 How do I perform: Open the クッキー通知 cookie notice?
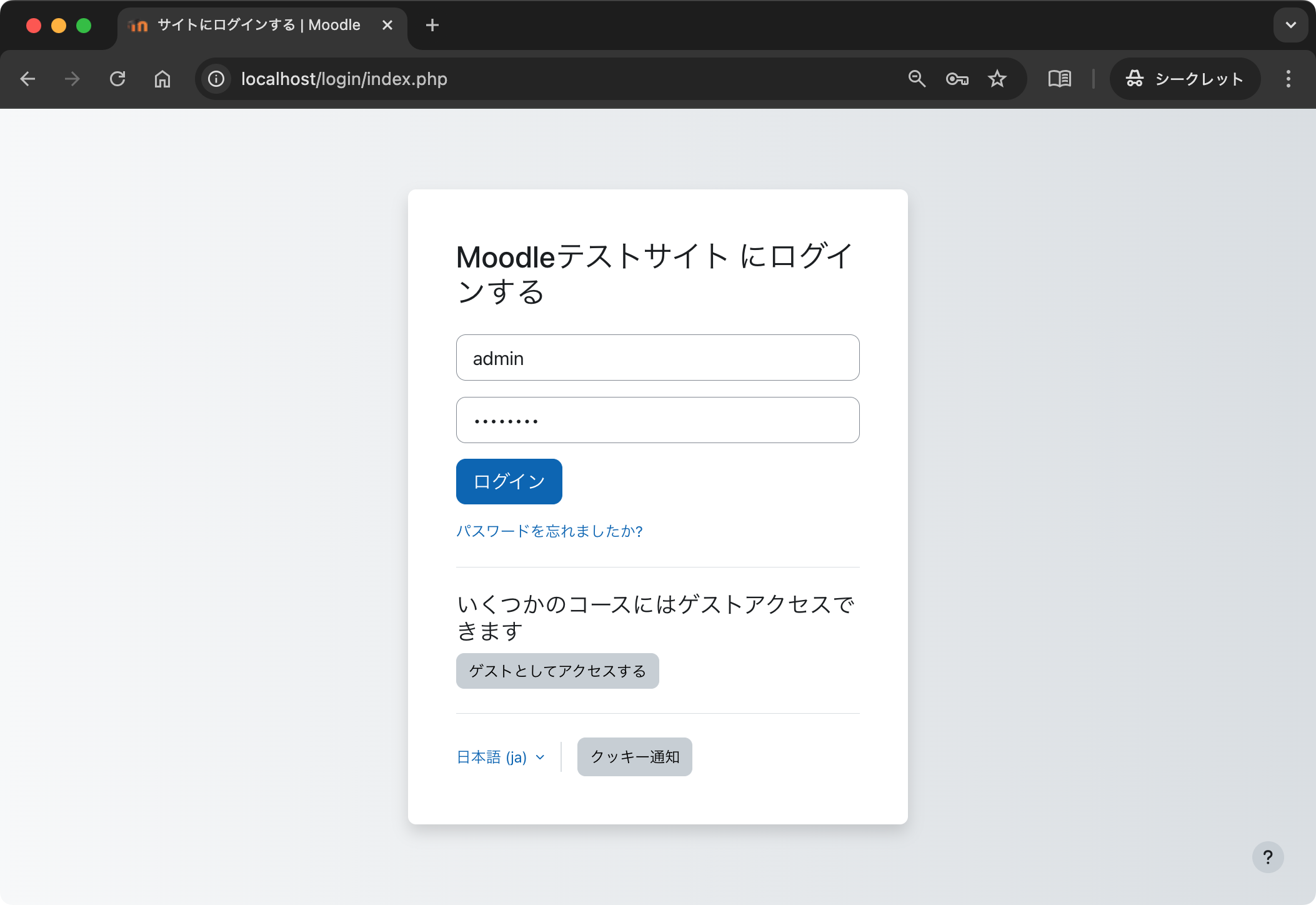[634, 756]
